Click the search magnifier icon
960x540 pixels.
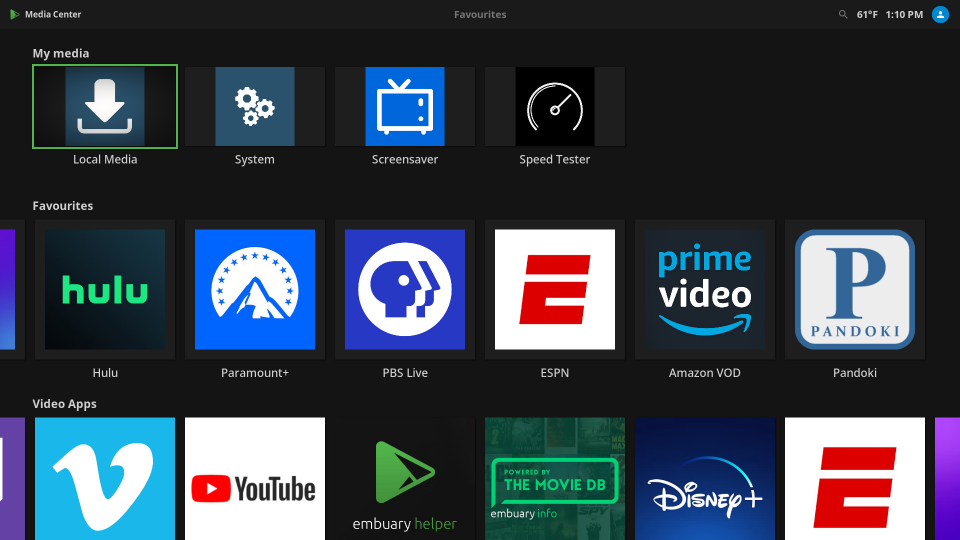843,15
